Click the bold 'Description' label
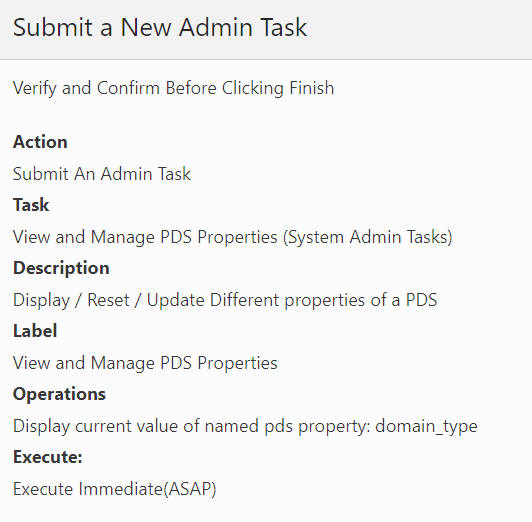 pyautogui.click(x=61, y=268)
